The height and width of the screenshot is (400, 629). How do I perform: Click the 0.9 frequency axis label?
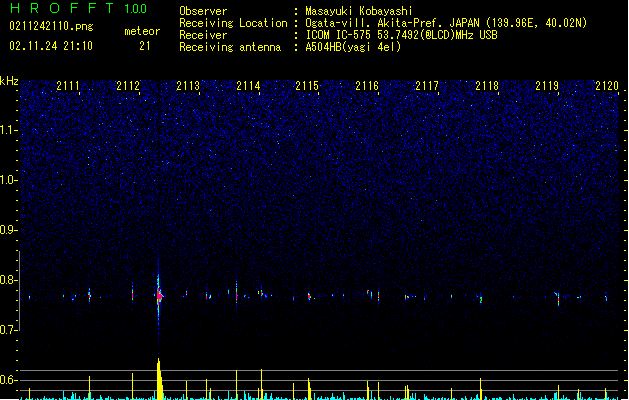click(x=9, y=230)
